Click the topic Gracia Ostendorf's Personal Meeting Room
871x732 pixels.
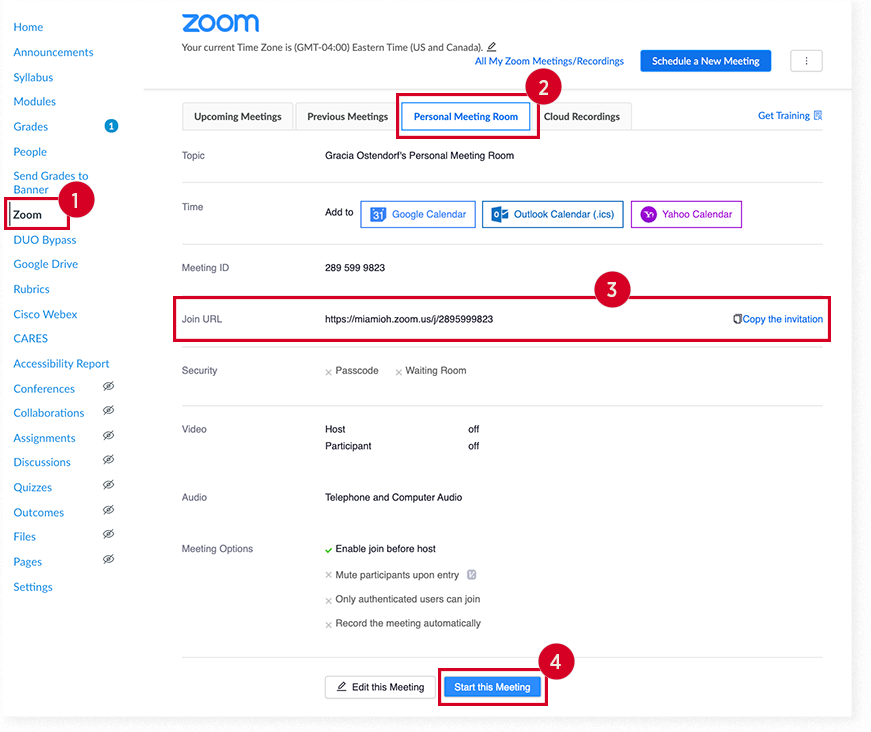click(419, 156)
